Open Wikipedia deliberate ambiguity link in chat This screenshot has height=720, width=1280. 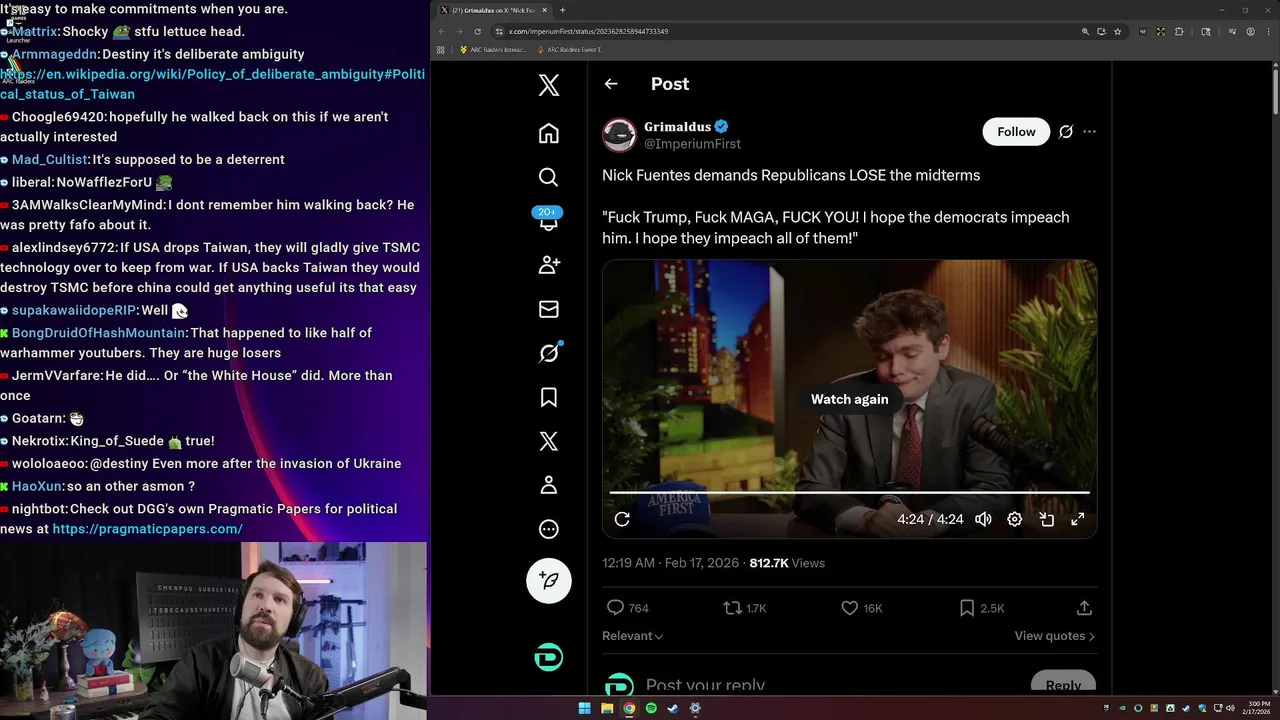pyautogui.click(x=212, y=84)
